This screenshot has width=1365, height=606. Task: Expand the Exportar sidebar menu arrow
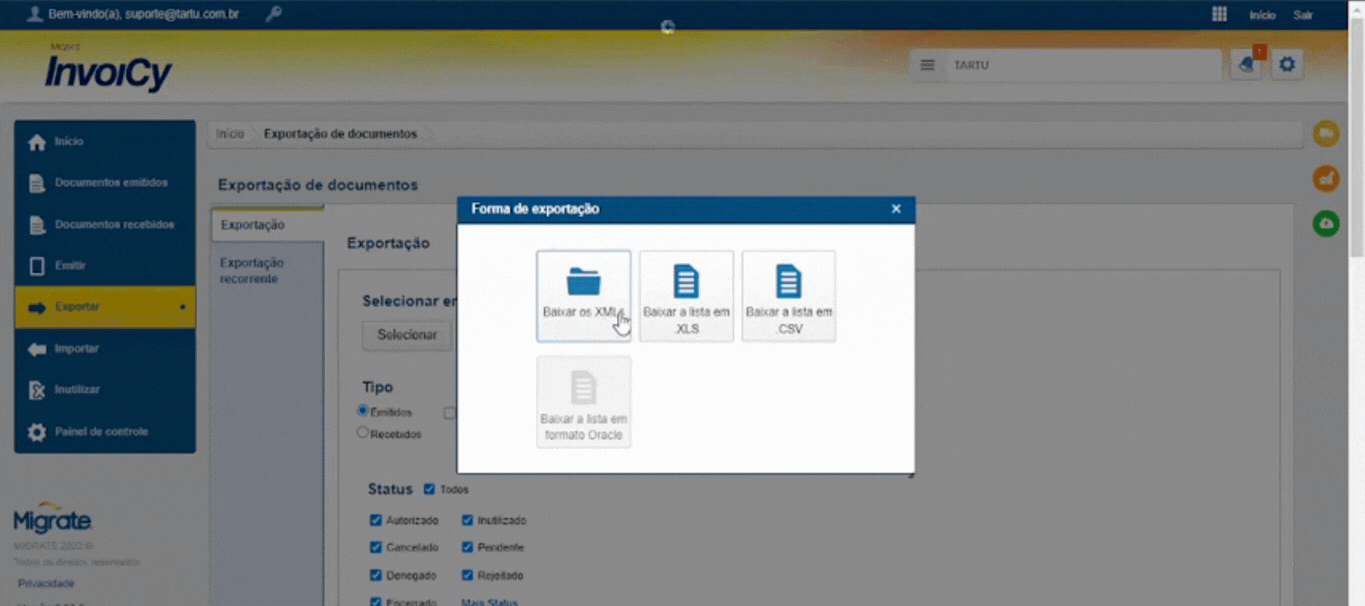182,307
